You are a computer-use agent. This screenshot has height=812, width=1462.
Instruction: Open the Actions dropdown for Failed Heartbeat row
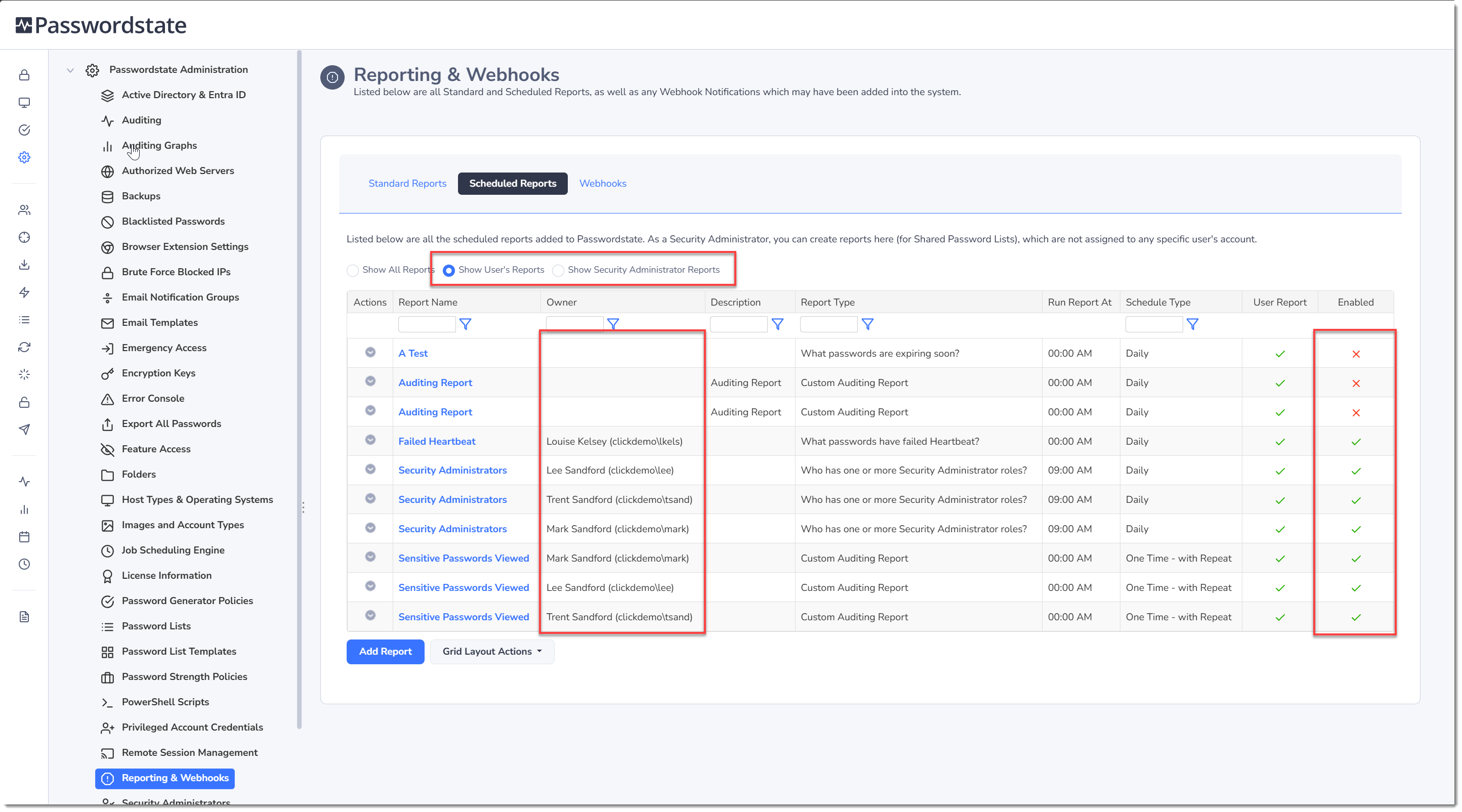click(x=370, y=440)
